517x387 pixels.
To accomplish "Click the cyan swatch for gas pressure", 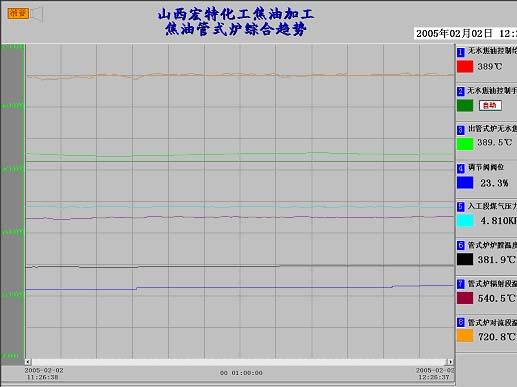I will click(x=465, y=221).
